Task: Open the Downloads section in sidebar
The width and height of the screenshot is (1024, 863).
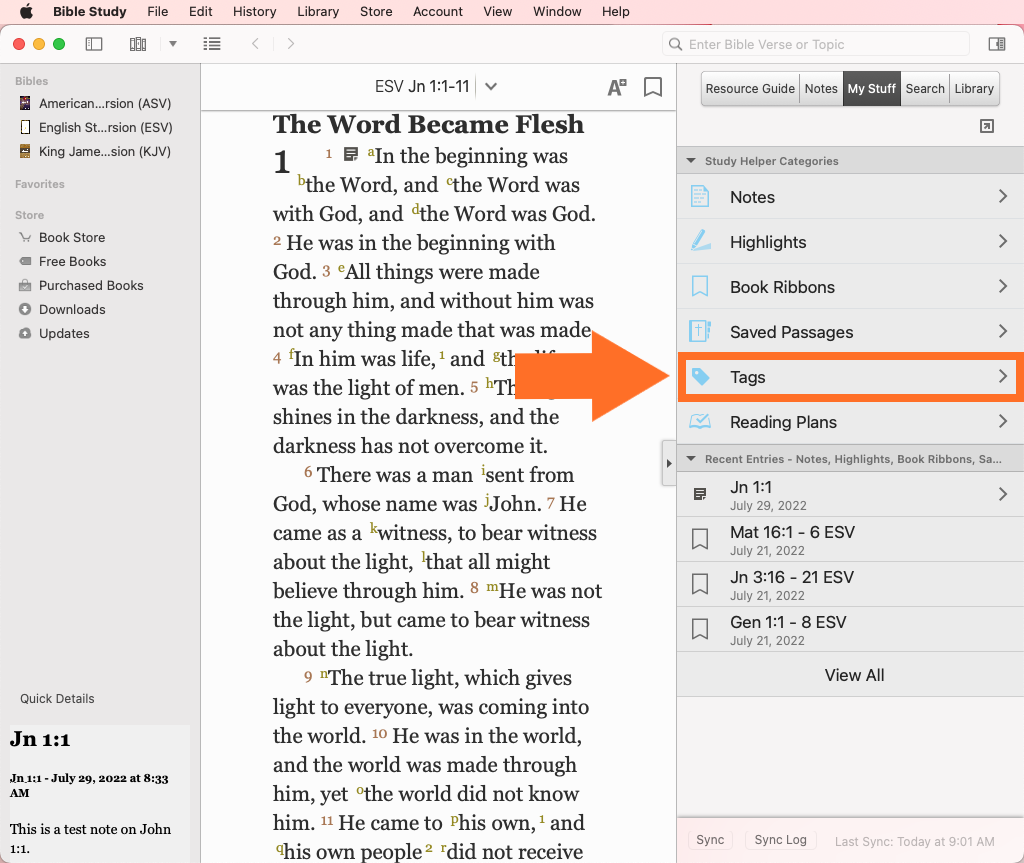Action: [x=72, y=309]
